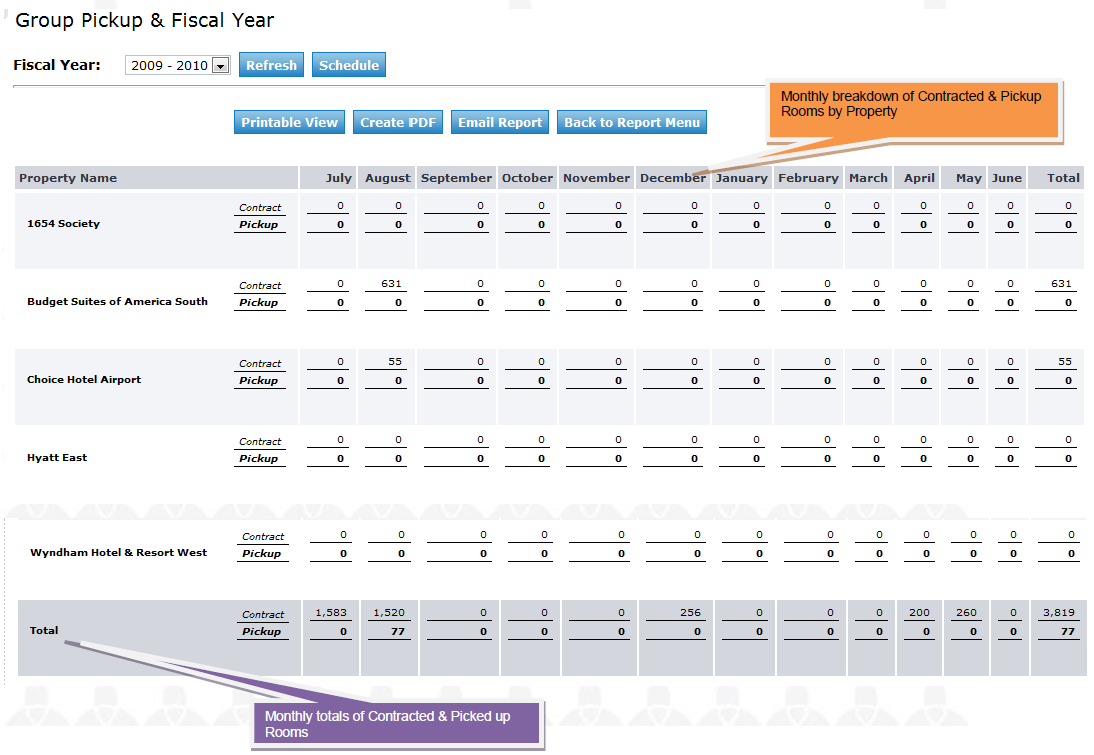Screen dimensions: 1094x755
Task: Click the Contract label for 1654 Society
Action: (x=260, y=207)
